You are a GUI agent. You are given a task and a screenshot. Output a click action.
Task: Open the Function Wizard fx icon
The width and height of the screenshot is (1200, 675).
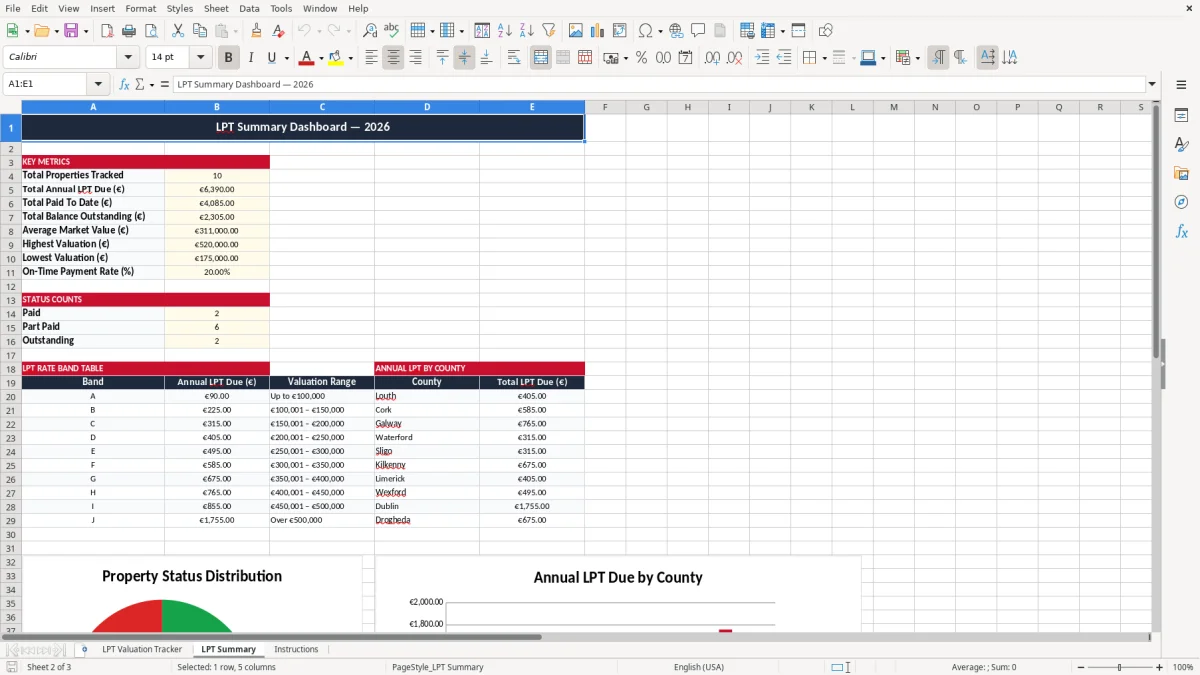coord(125,84)
